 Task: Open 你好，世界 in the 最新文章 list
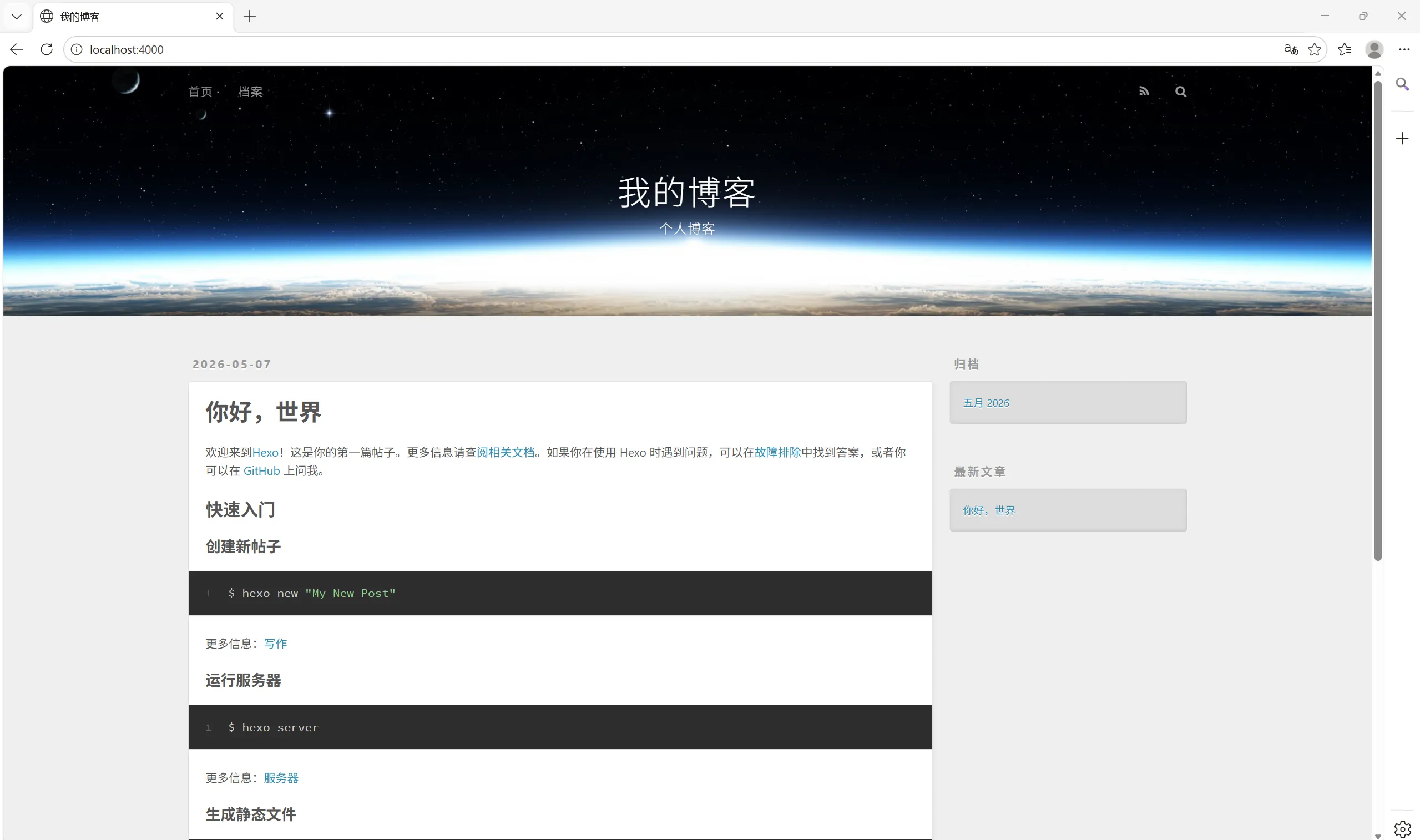(x=989, y=510)
